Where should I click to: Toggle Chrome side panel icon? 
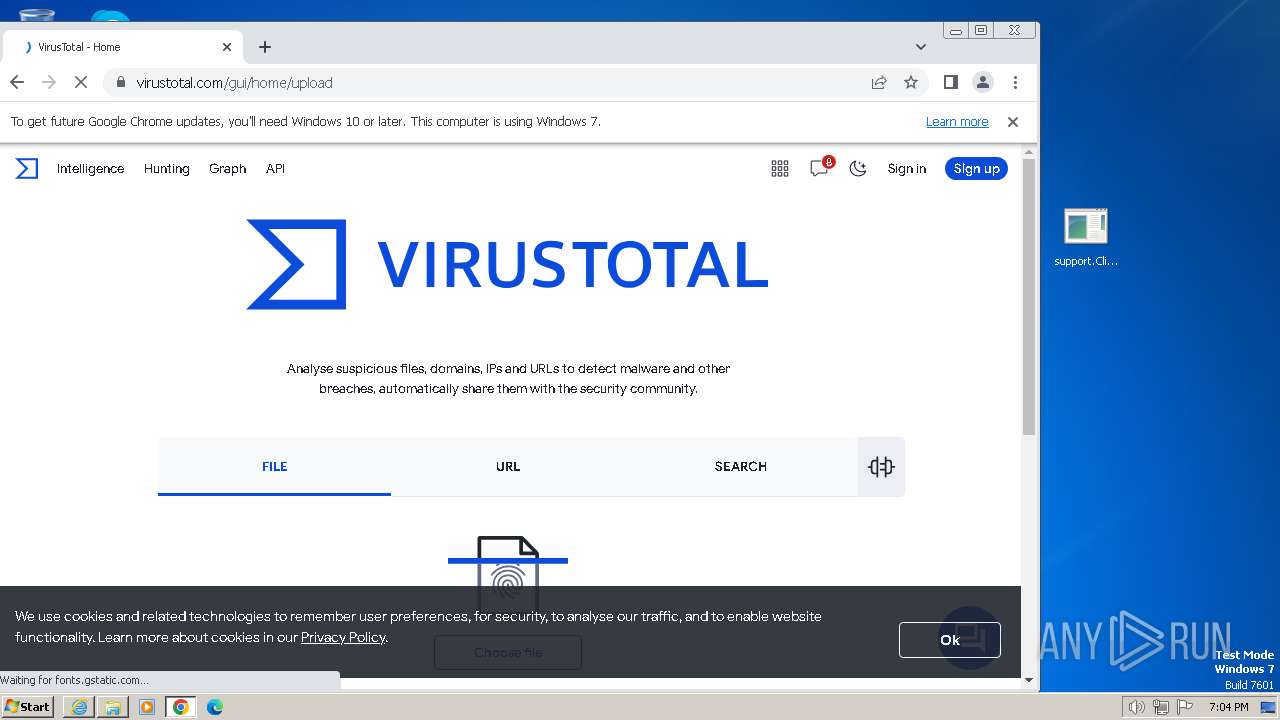(951, 82)
